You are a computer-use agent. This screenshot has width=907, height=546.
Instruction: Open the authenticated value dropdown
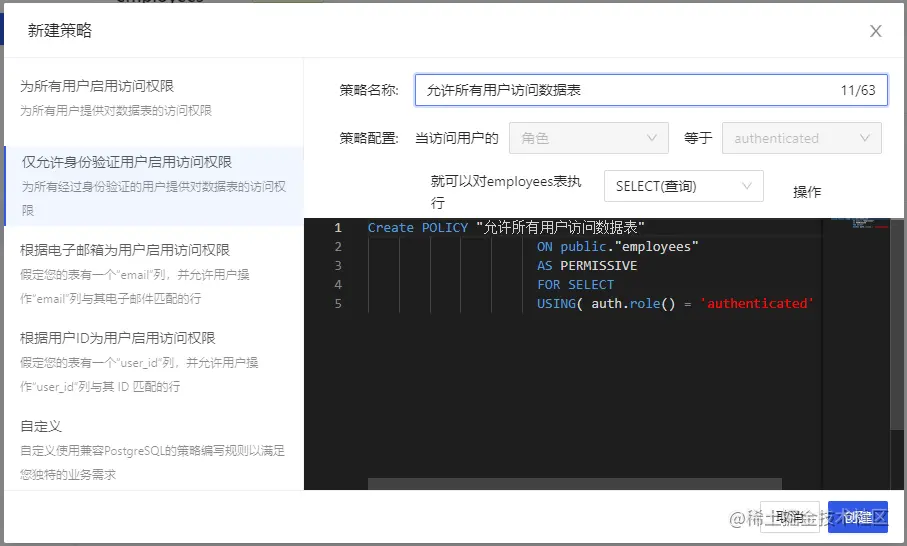(x=801, y=138)
